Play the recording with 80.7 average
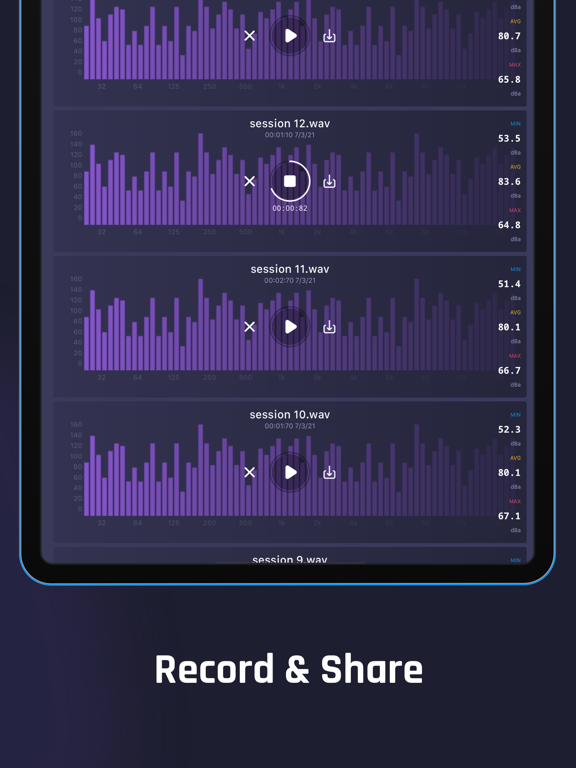The width and height of the screenshot is (576, 768). tap(290, 36)
